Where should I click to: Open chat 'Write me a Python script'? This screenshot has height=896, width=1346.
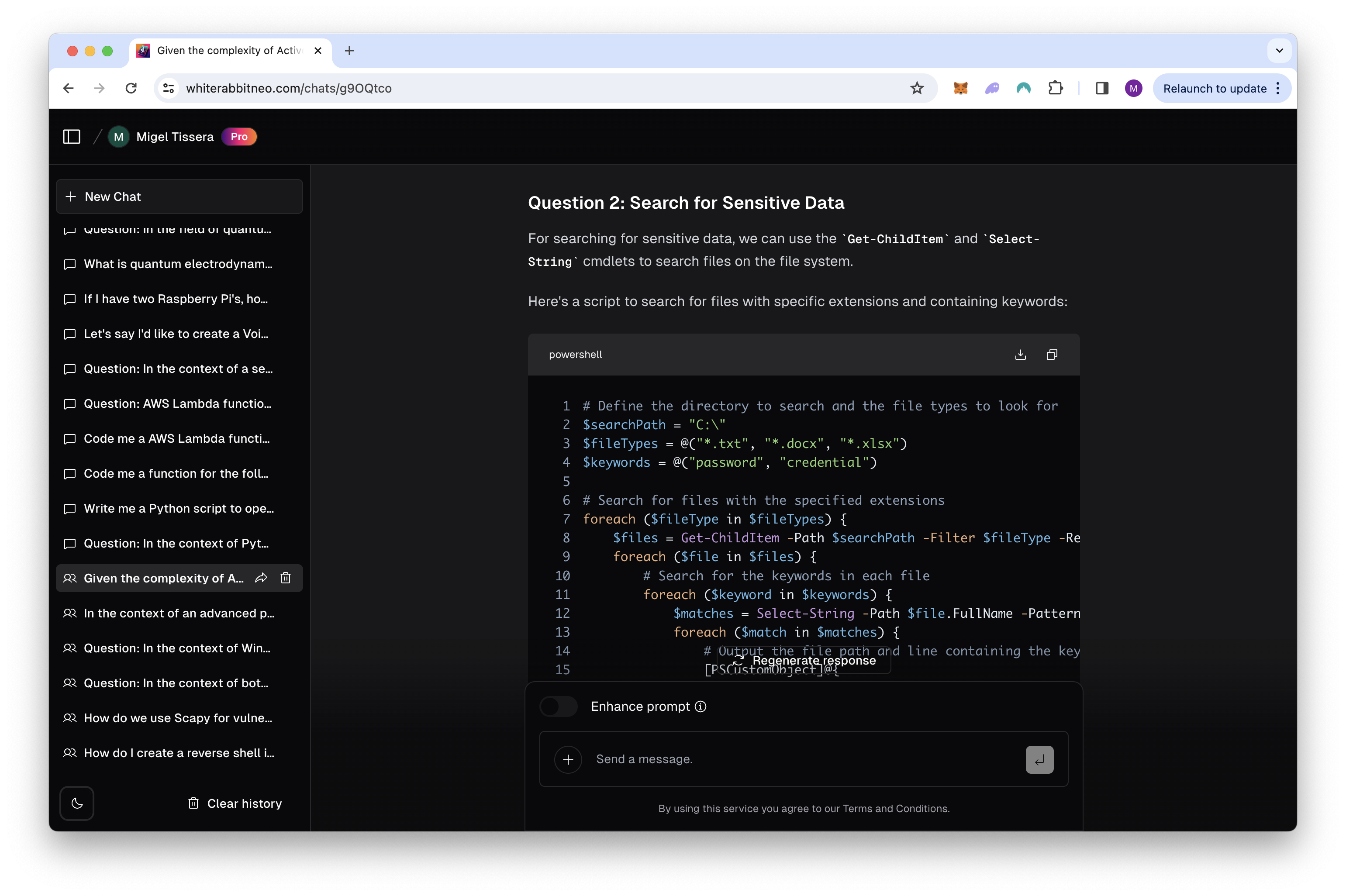[x=178, y=508]
